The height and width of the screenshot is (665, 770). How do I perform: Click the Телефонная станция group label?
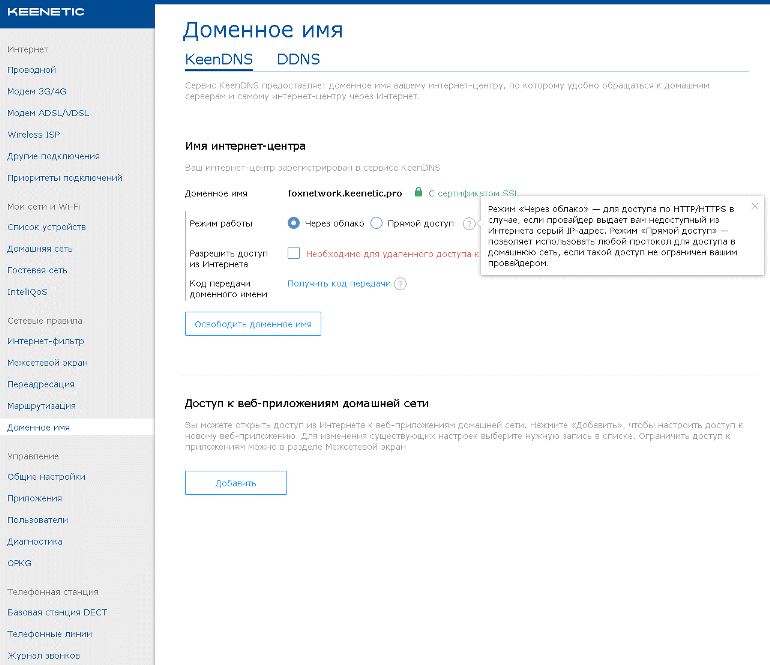(x=53, y=592)
